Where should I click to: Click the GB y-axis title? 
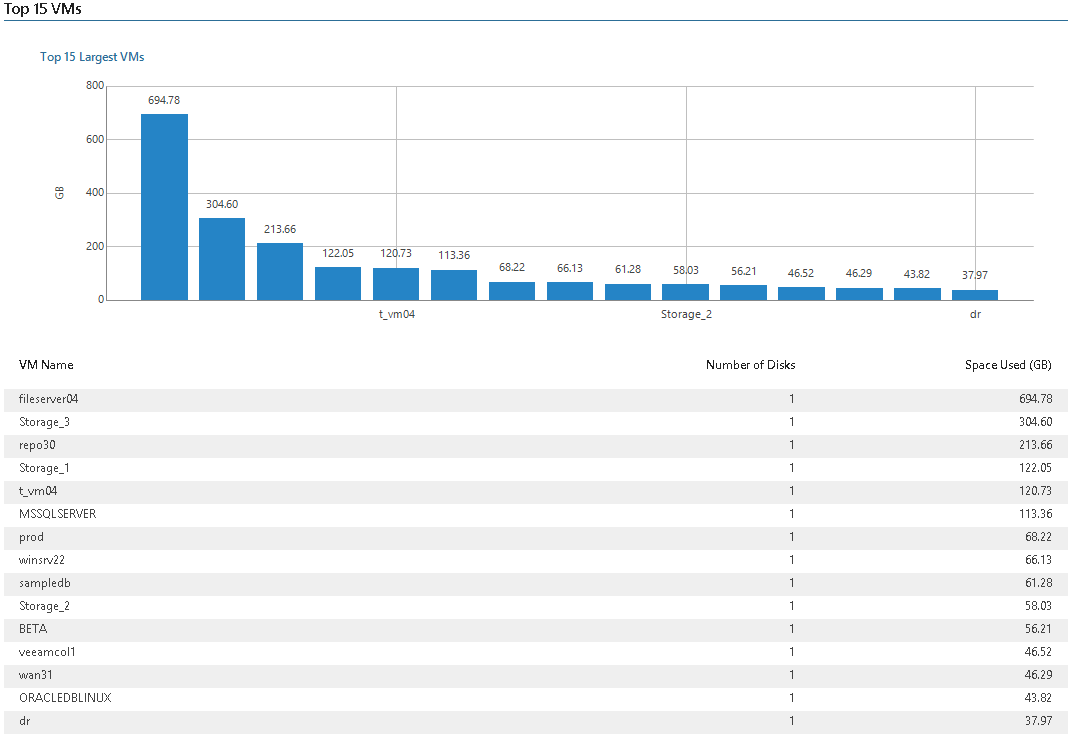click(60, 193)
